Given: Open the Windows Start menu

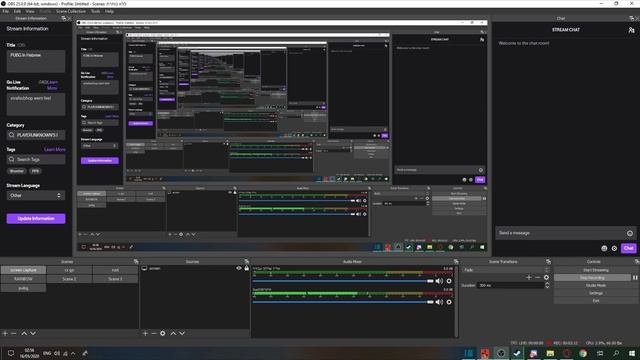Looking at the screenshot, I should pyautogui.click(x=632, y=353).
